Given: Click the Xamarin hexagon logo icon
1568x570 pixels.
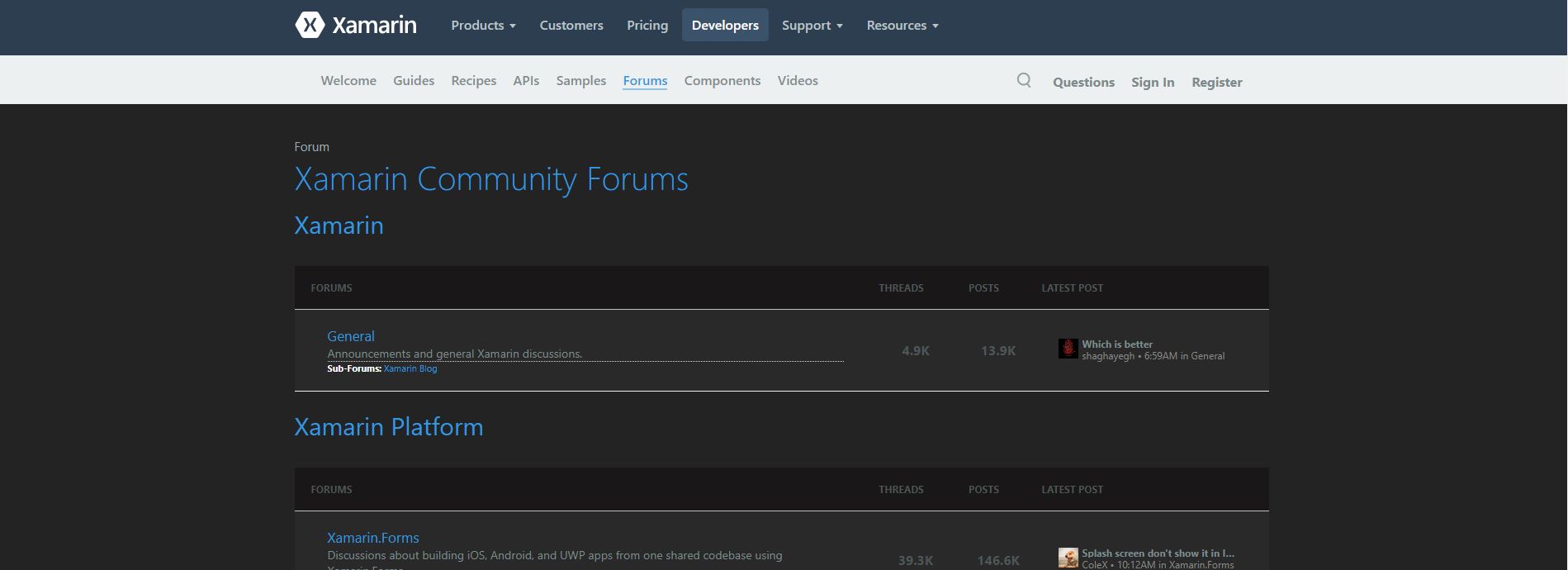Looking at the screenshot, I should (x=310, y=26).
